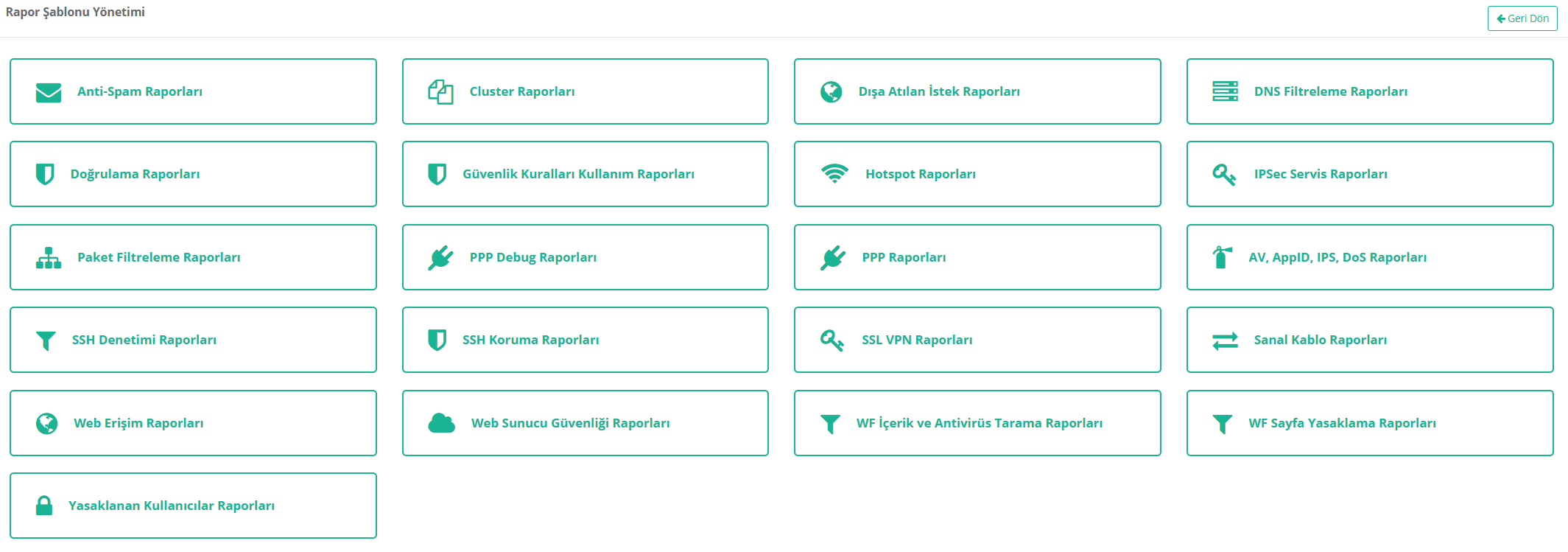Open Güvenlik Kuralları Kullanım Raporları
The image size is (1568, 552).
(578, 175)
